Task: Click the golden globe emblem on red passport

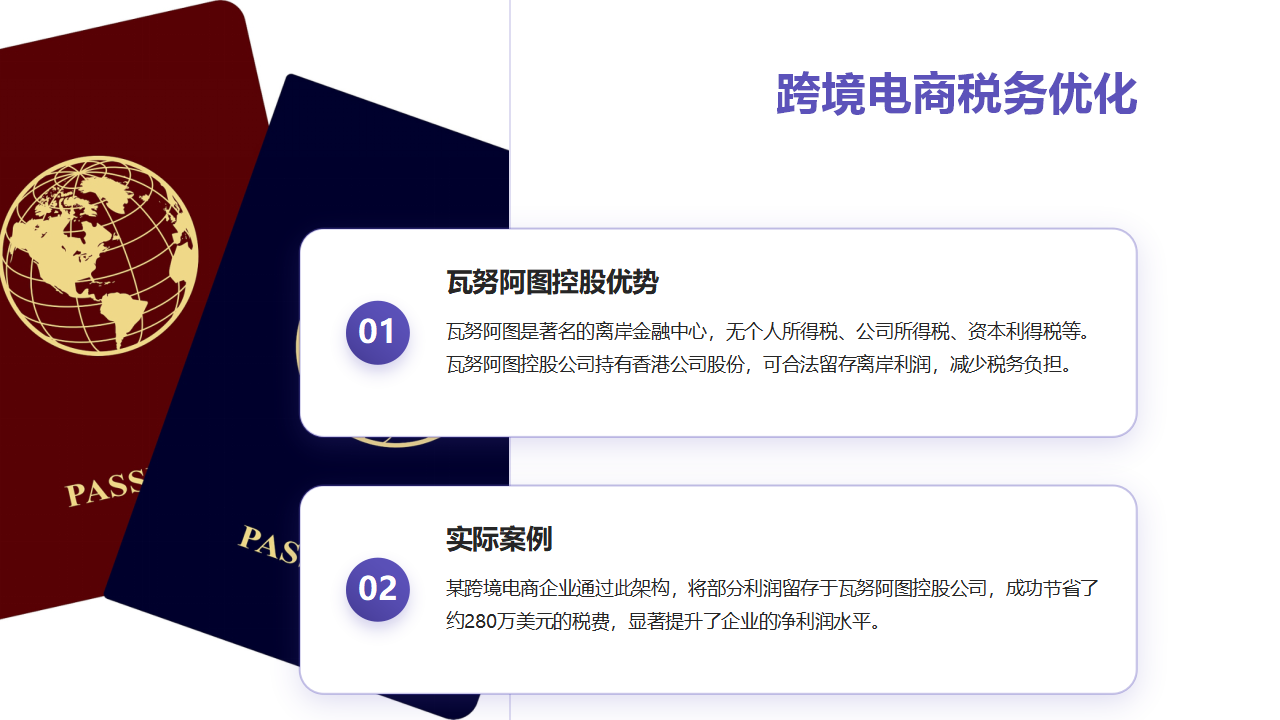Action: point(97,256)
